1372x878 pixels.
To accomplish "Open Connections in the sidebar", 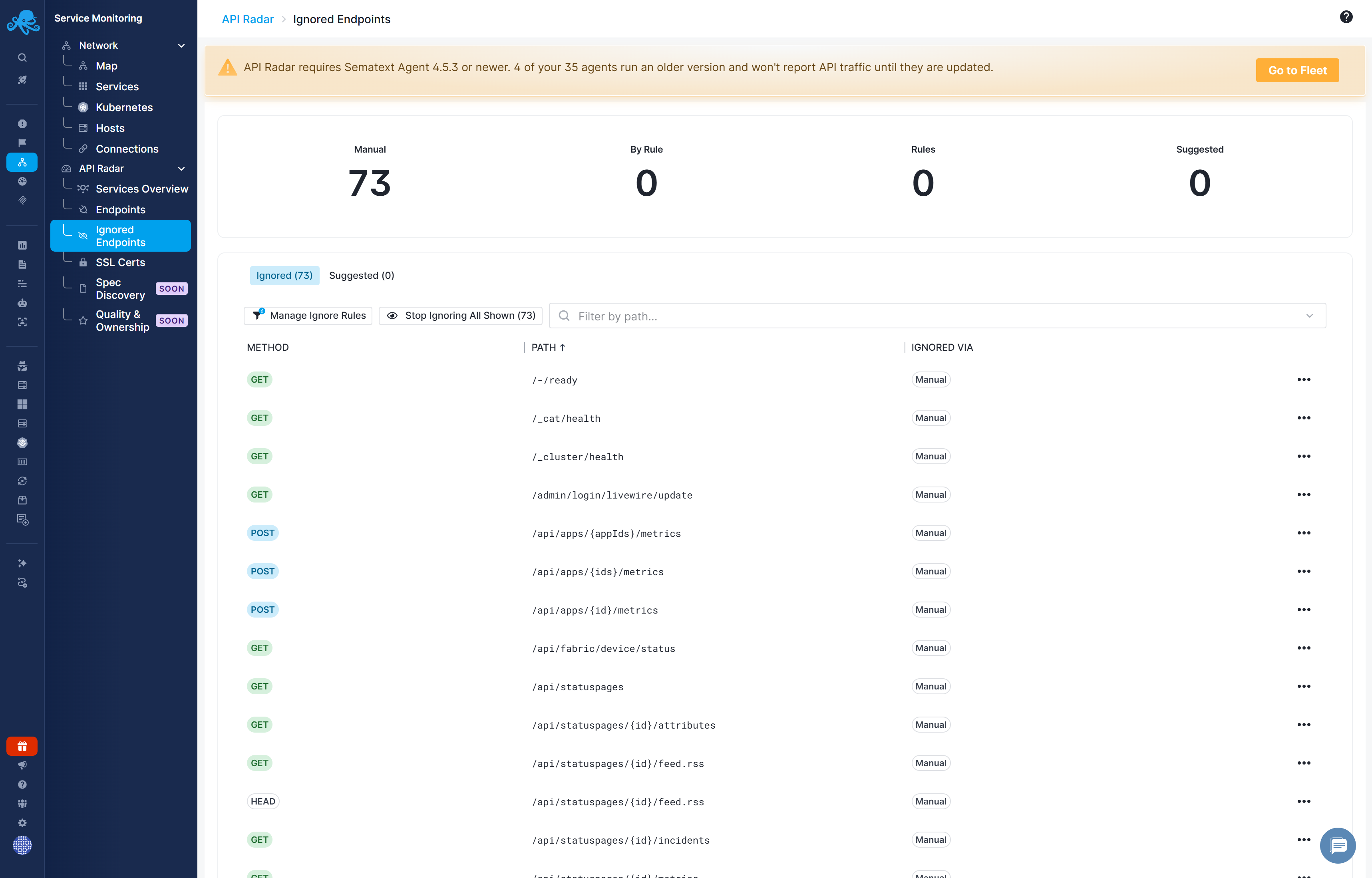I will point(127,149).
